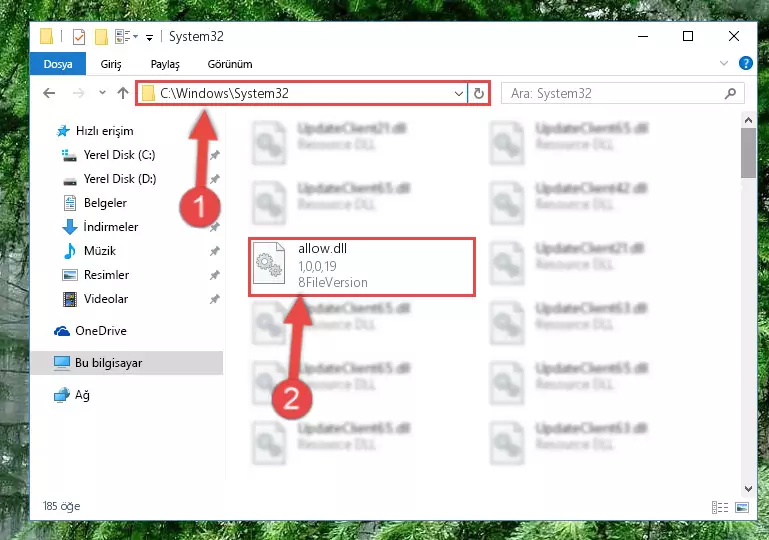Viewport: 769px width, 540px height.
Task: Click the New folder quick access icon
Action: coord(101,36)
